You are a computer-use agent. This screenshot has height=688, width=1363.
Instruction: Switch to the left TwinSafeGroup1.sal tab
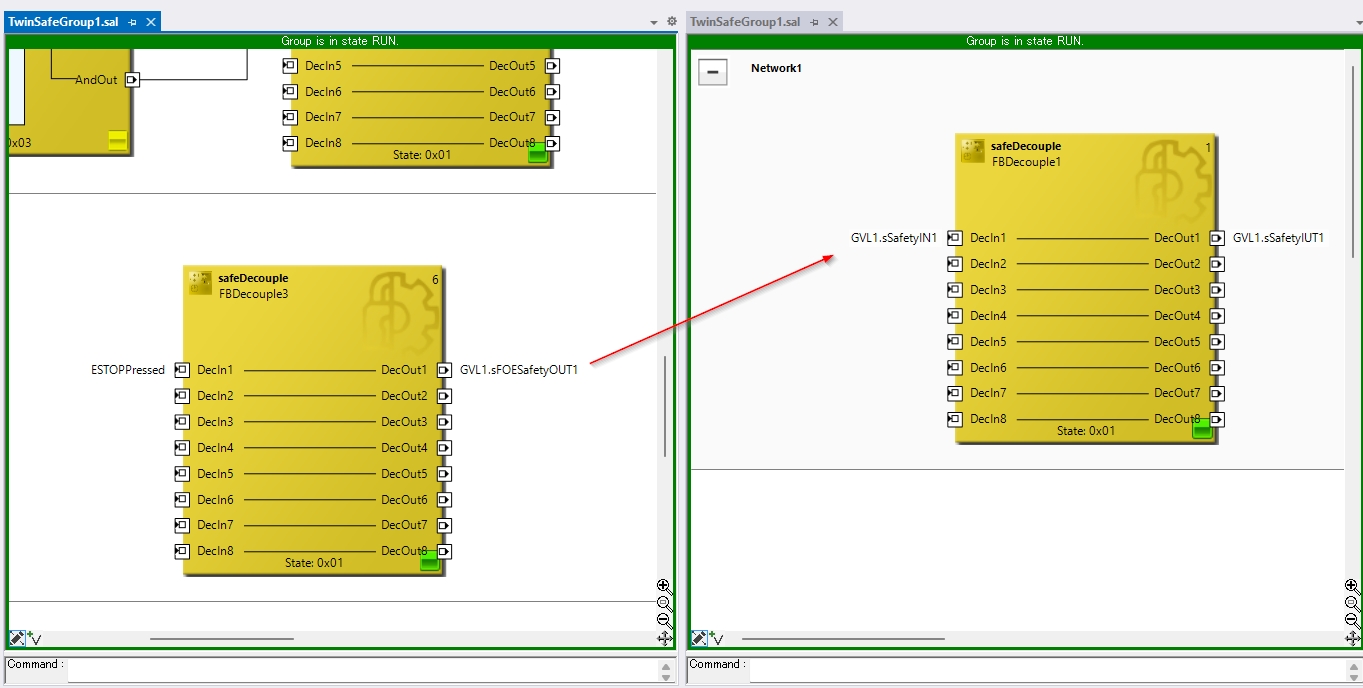pyautogui.click(x=63, y=22)
